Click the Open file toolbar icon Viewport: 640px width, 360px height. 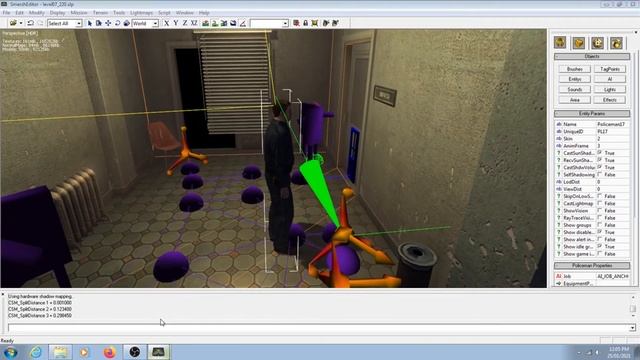13,23
